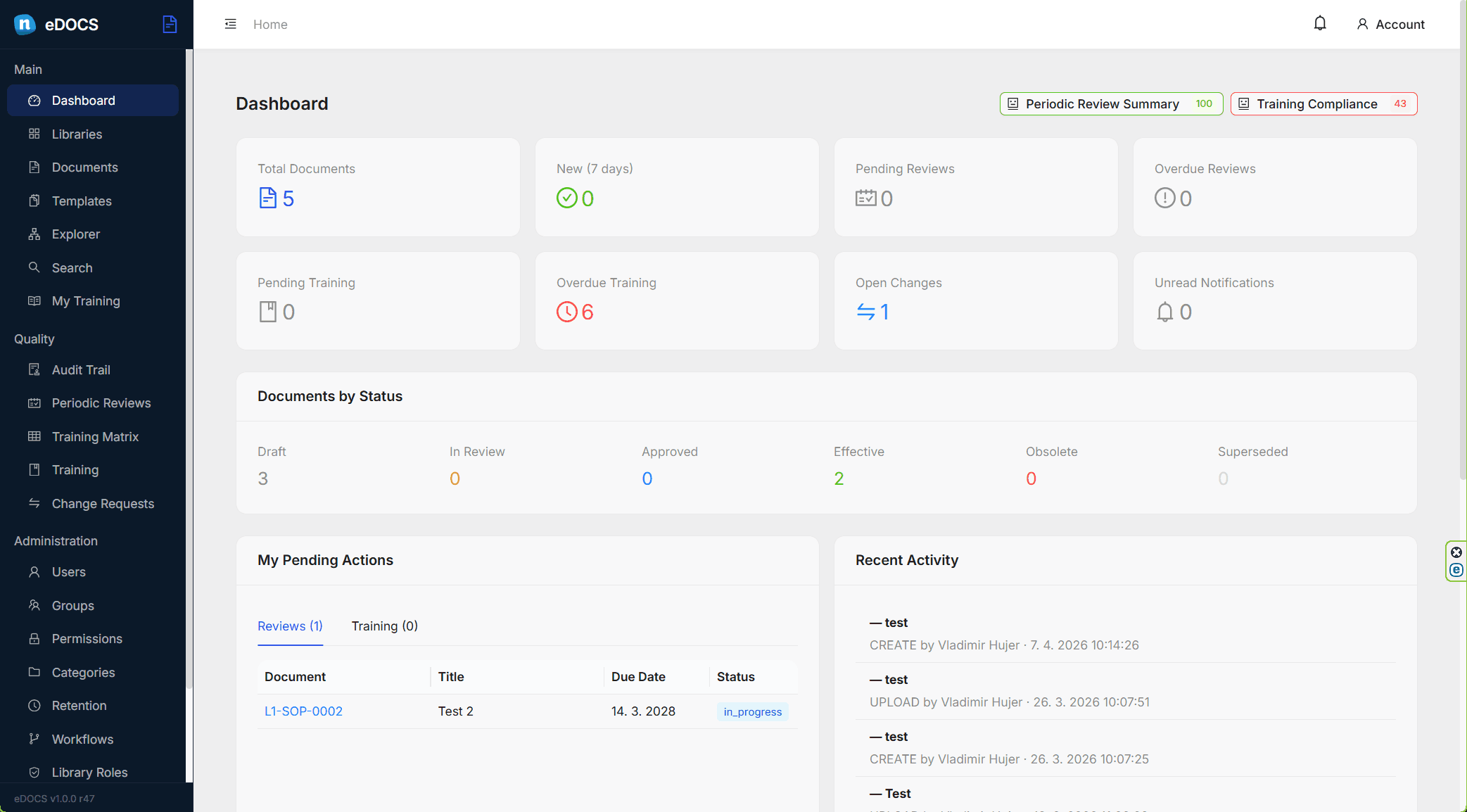Click the My Training book icon
Viewport: 1467px width, 812px height.
tap(34, 301)
